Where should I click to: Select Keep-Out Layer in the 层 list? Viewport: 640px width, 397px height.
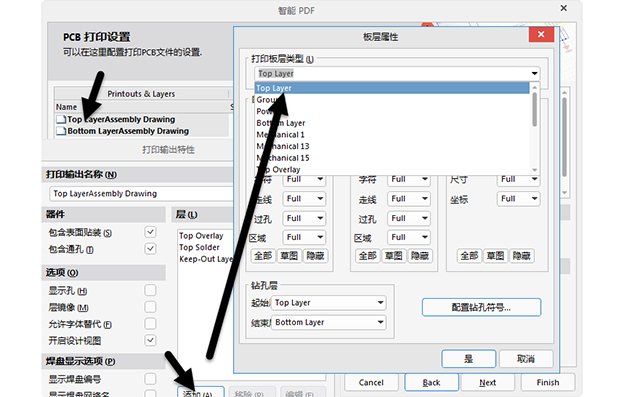(206, 259)
